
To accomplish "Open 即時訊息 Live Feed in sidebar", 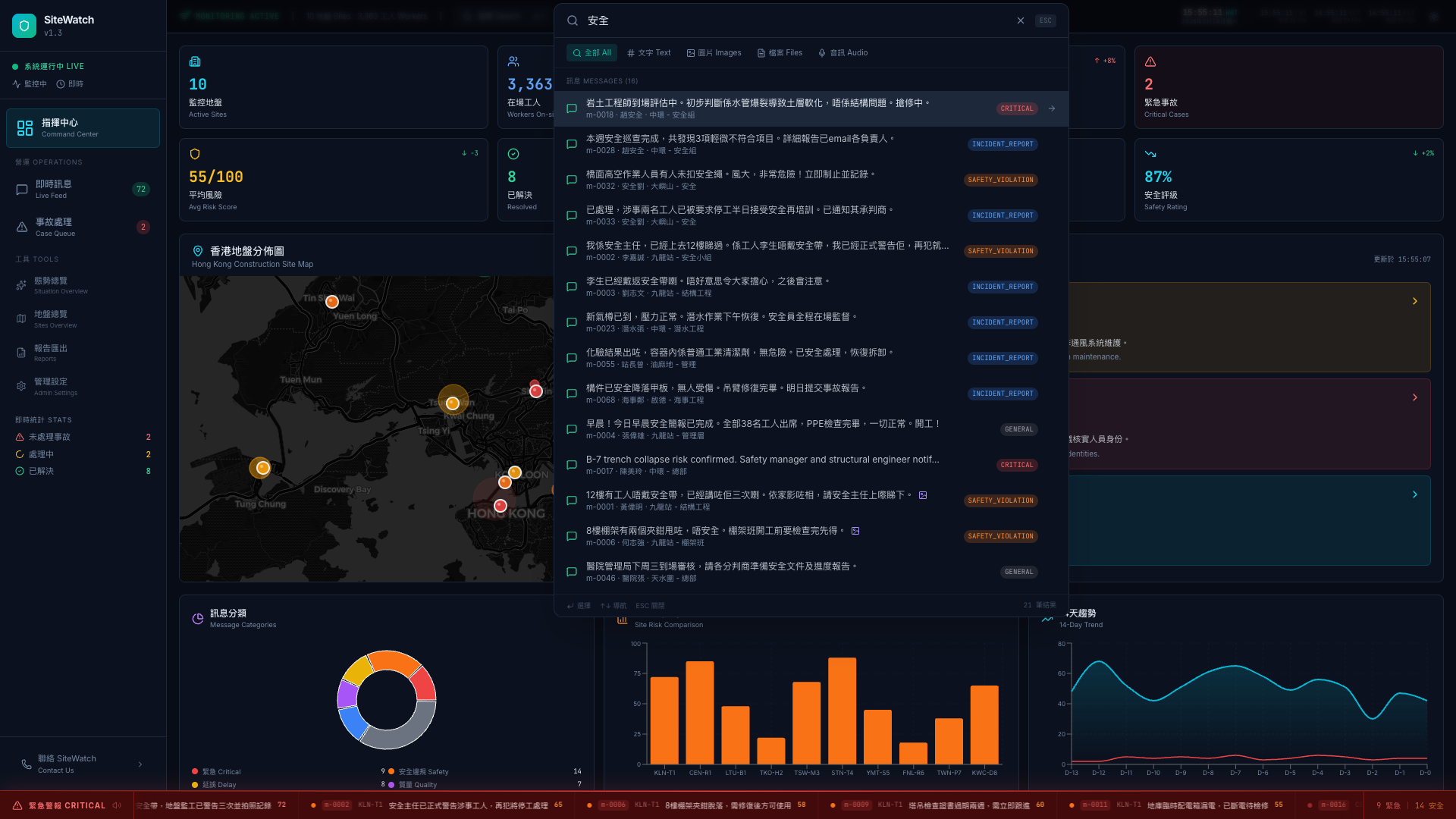I will click(53, 189).
